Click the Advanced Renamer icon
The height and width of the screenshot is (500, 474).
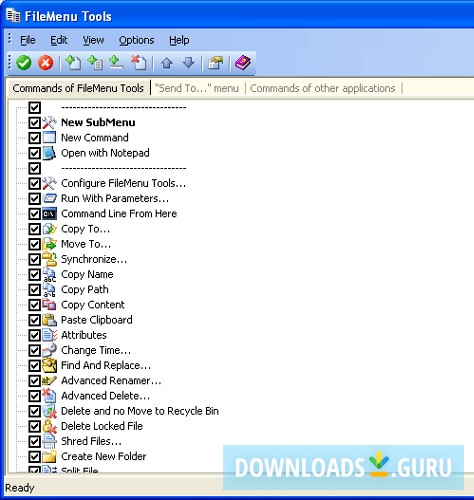pyautogui.click(x=49, y=380)
